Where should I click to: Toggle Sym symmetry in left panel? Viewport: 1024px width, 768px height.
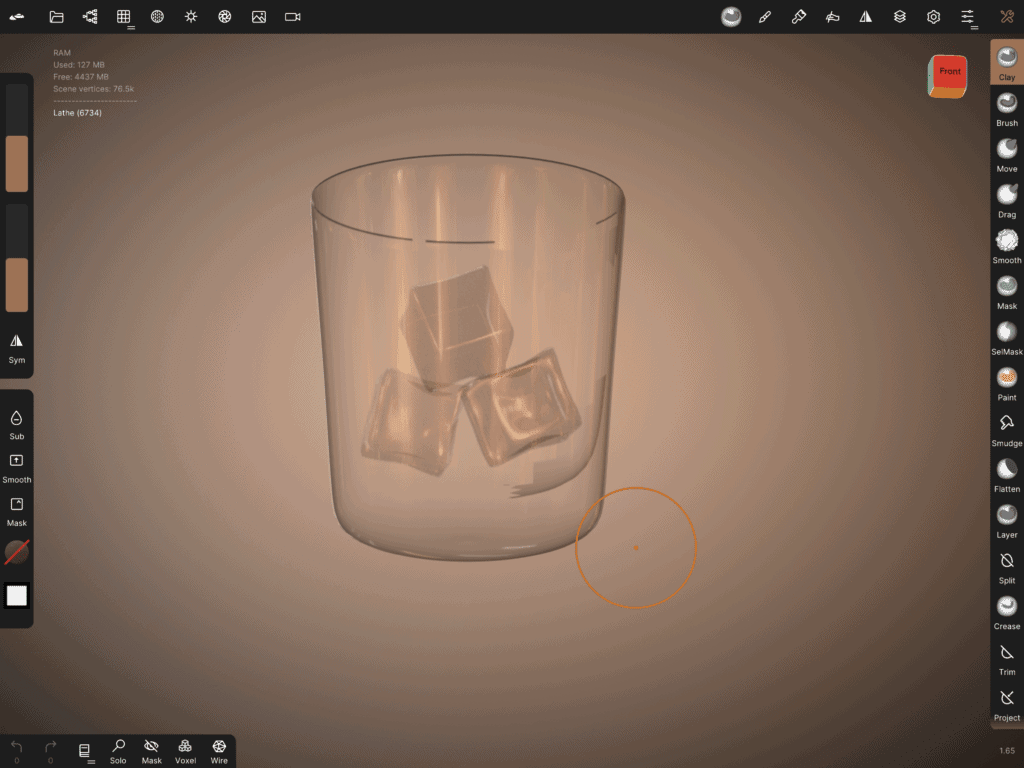[16, 346]
